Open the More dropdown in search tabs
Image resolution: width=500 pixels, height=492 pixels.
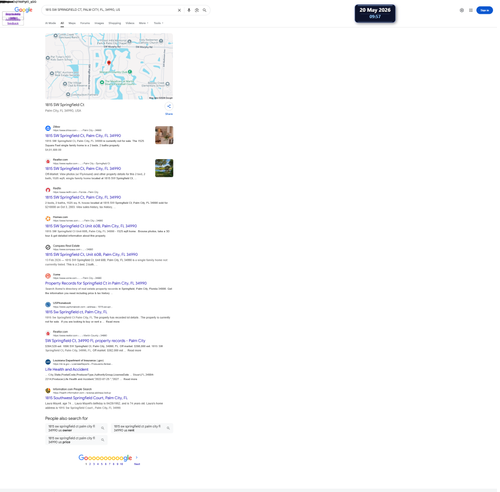[x=143, y=23]
